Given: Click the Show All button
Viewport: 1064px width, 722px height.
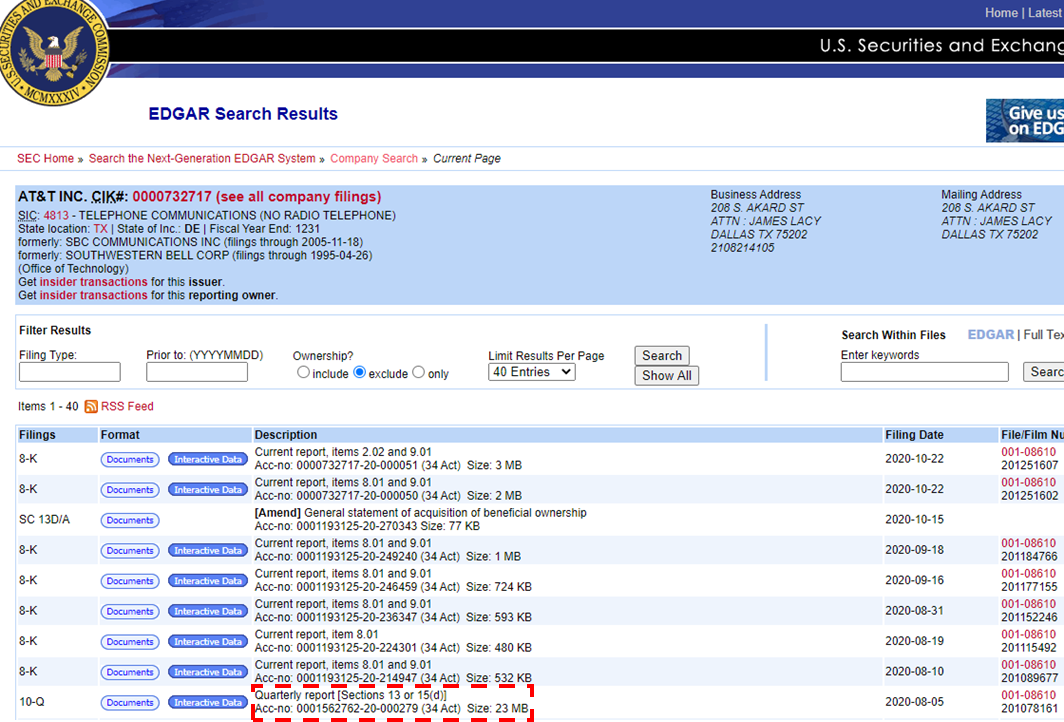Looking at the screenshot, I should (666, 376).
